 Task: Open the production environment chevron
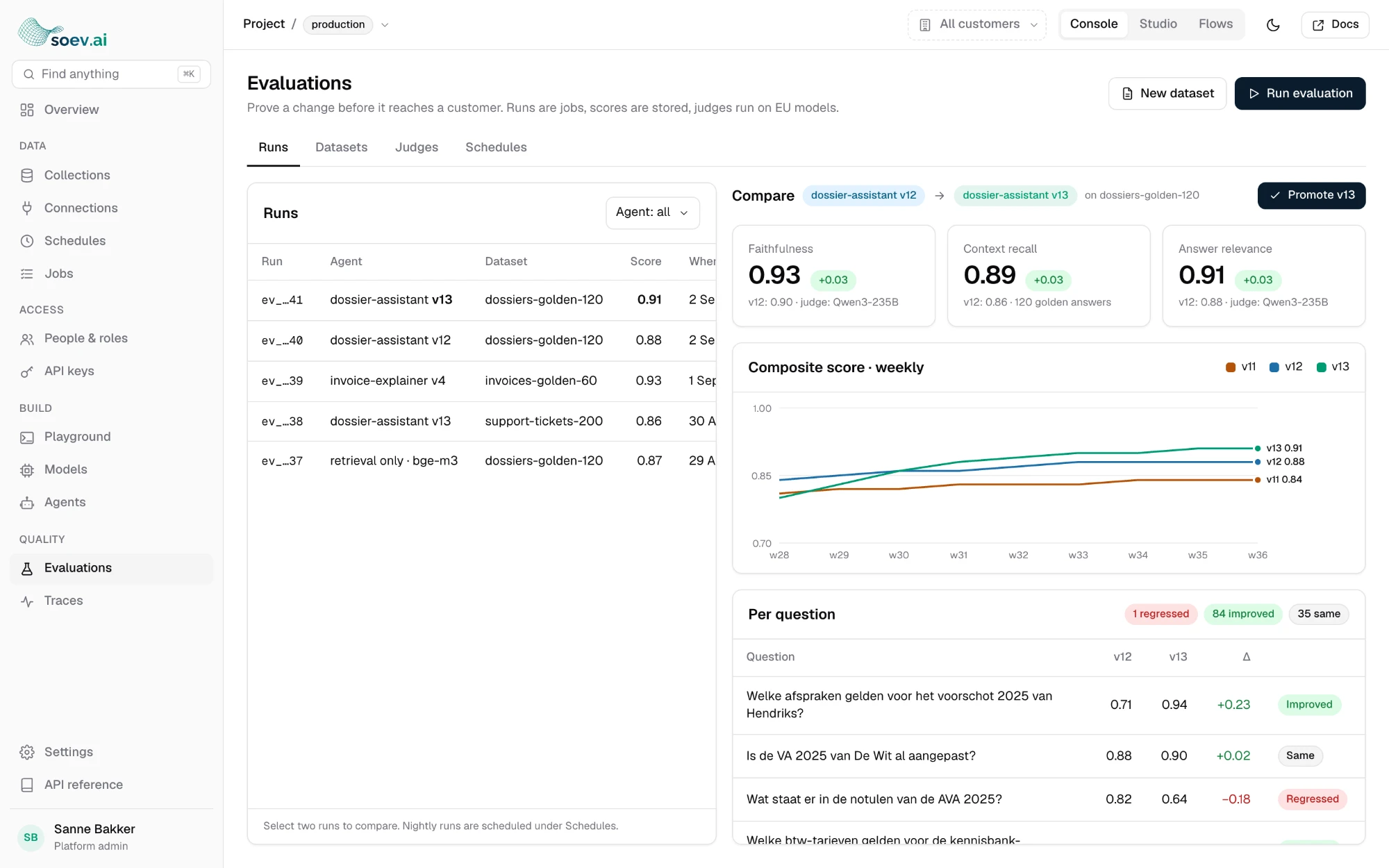pos(385,25)
